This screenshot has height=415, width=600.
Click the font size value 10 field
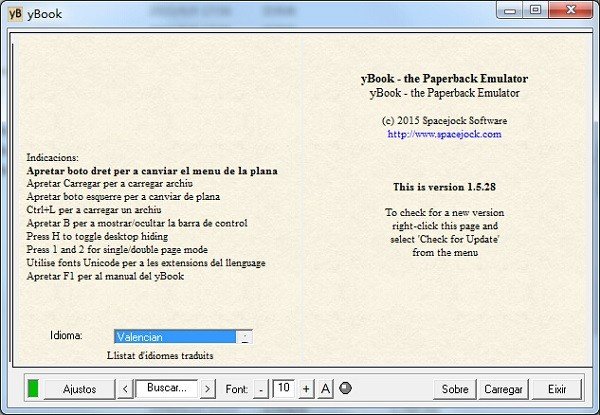click(x=284, y=388)
